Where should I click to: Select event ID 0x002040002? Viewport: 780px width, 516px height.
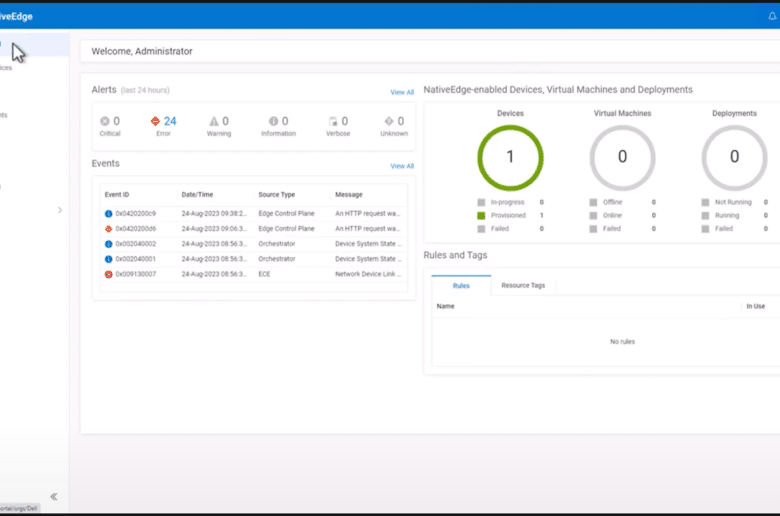[x=136, y=244]
